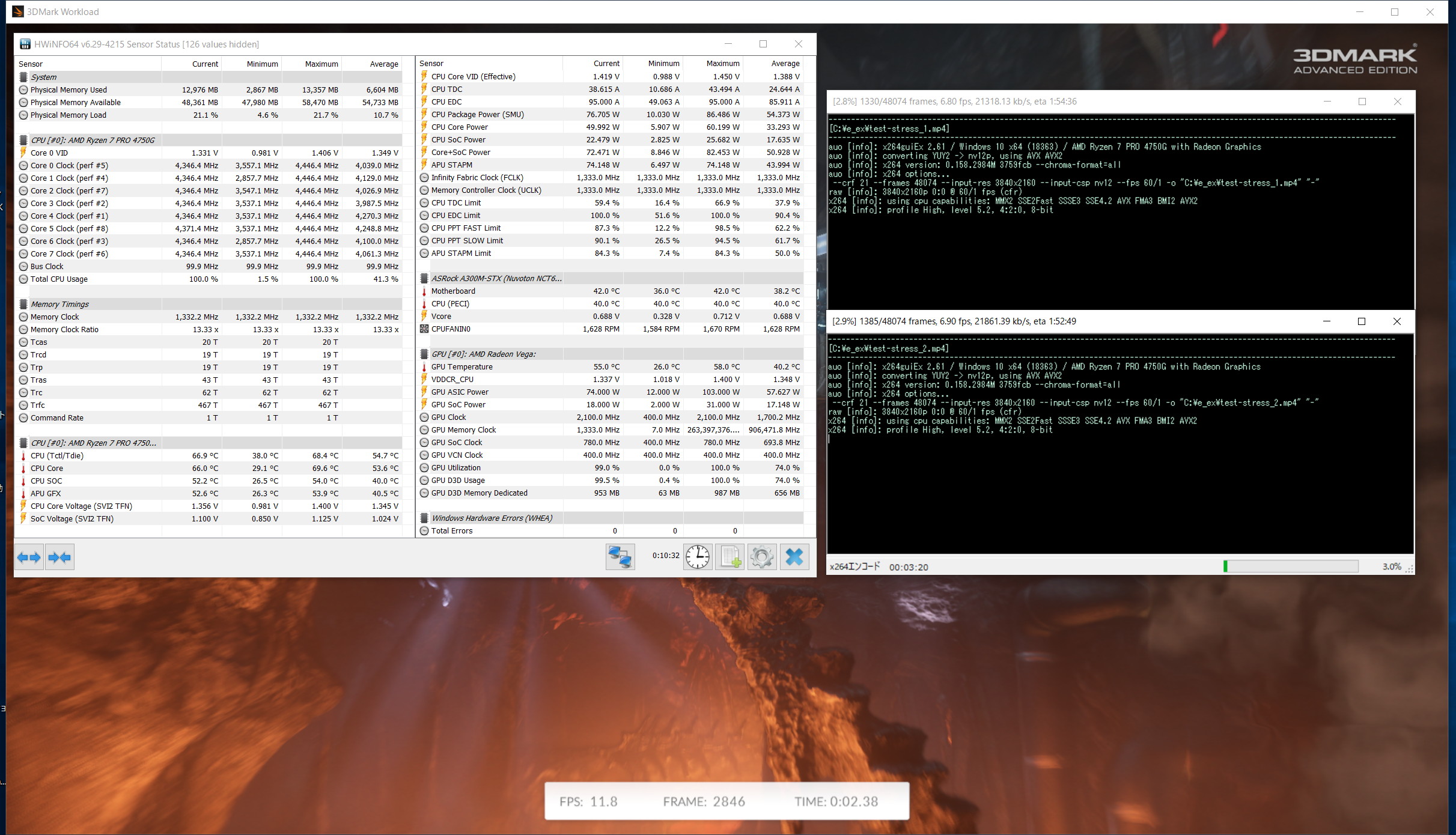Minimize the test-stress_1 encoder window
This screenshot has height=835, width=1456.
[x=1327, y=102]
